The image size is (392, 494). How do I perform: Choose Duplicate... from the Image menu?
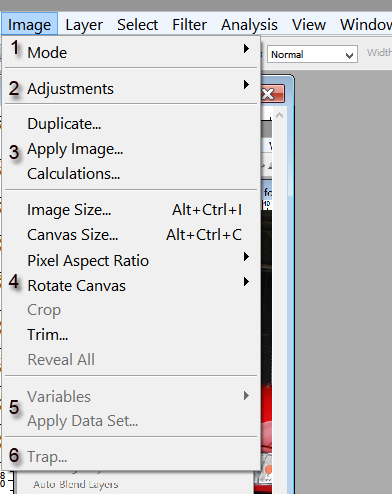click(64, 124)
